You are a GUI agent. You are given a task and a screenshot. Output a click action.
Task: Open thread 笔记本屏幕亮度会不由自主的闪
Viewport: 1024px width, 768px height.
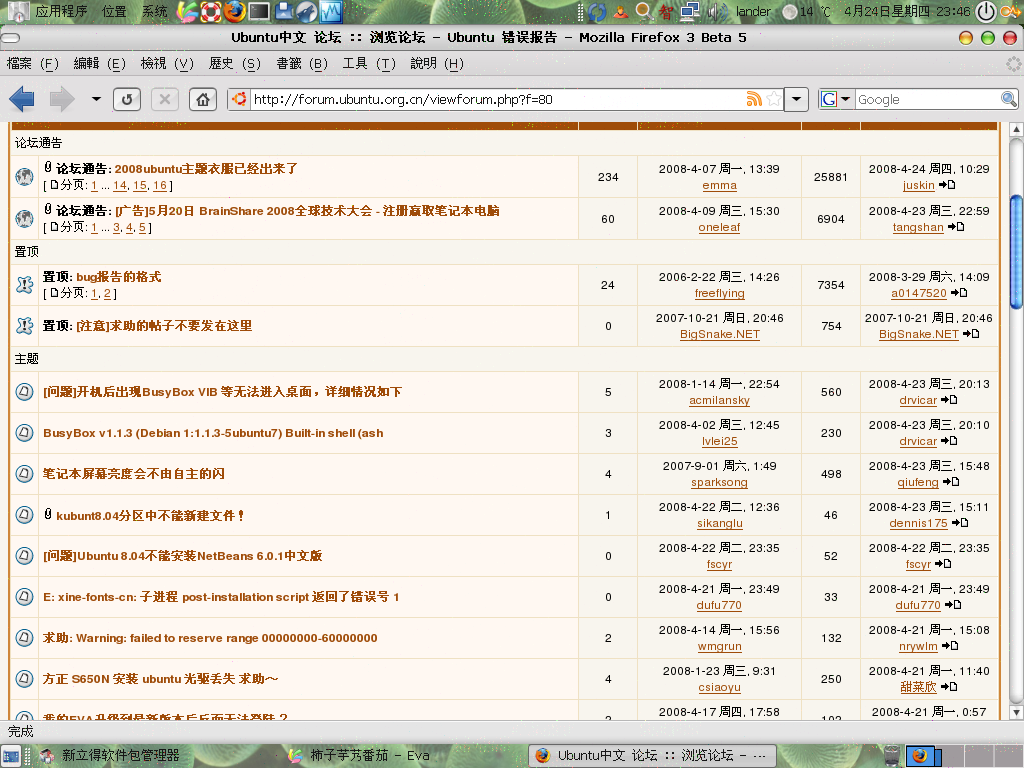pos(133,473)
